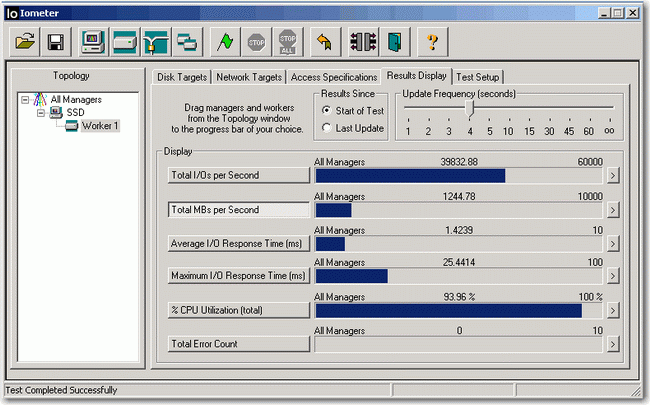
Task: Click the STOP ALL tests icon
Action: (288, 42)
